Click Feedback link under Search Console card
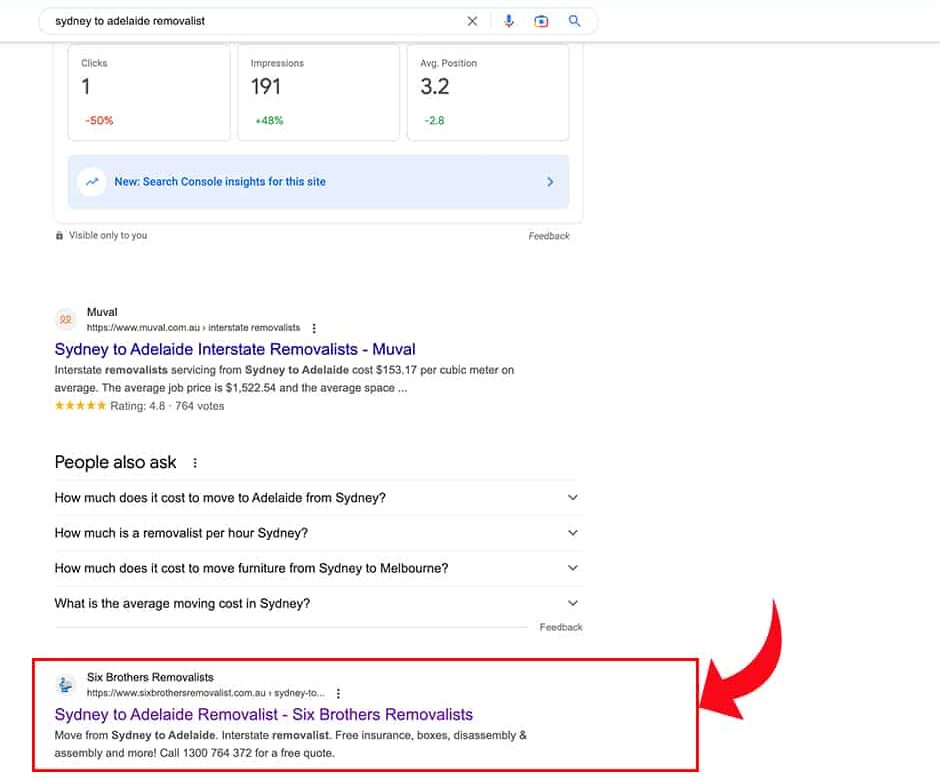The image size is (940, 782). coord(548,236)
